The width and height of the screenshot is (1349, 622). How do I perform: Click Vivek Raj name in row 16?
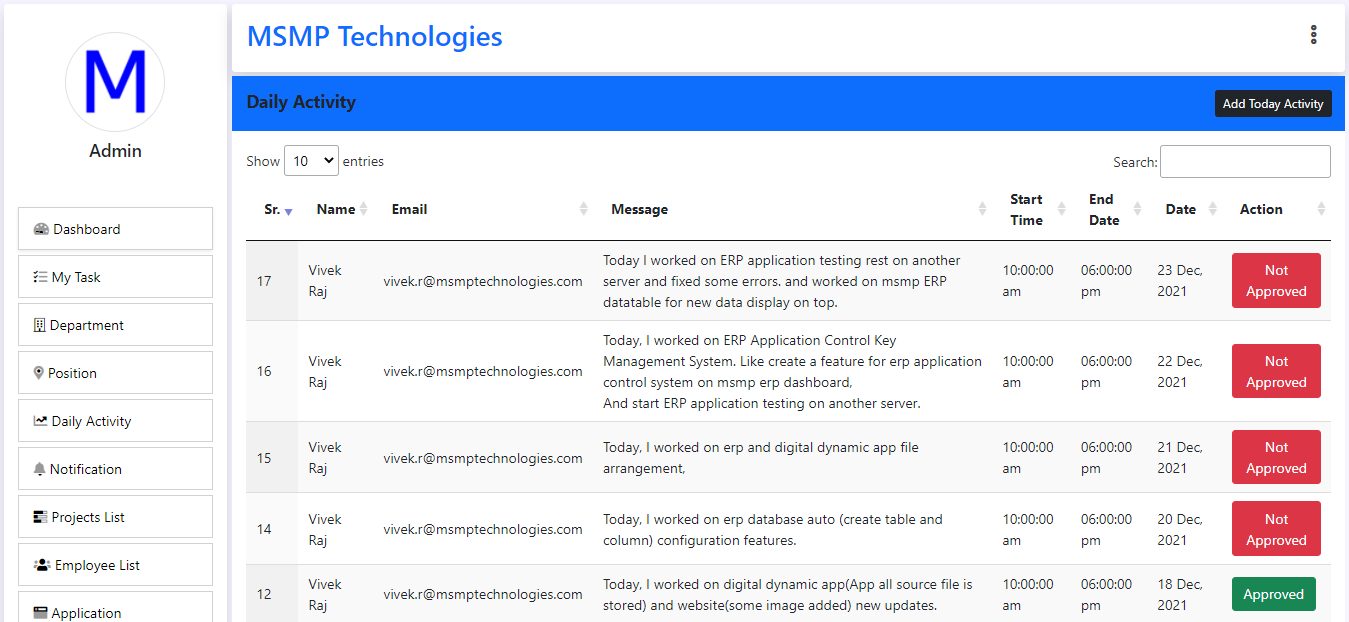coord(325,371)
